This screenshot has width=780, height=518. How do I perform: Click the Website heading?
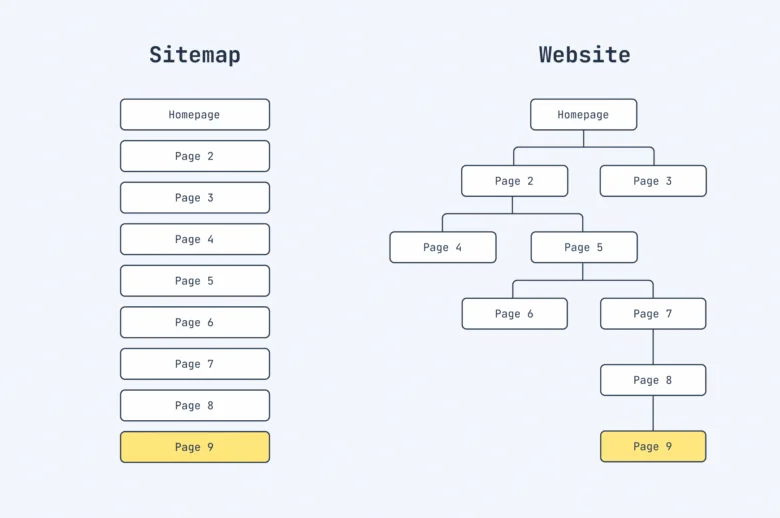tap(584, 55)
